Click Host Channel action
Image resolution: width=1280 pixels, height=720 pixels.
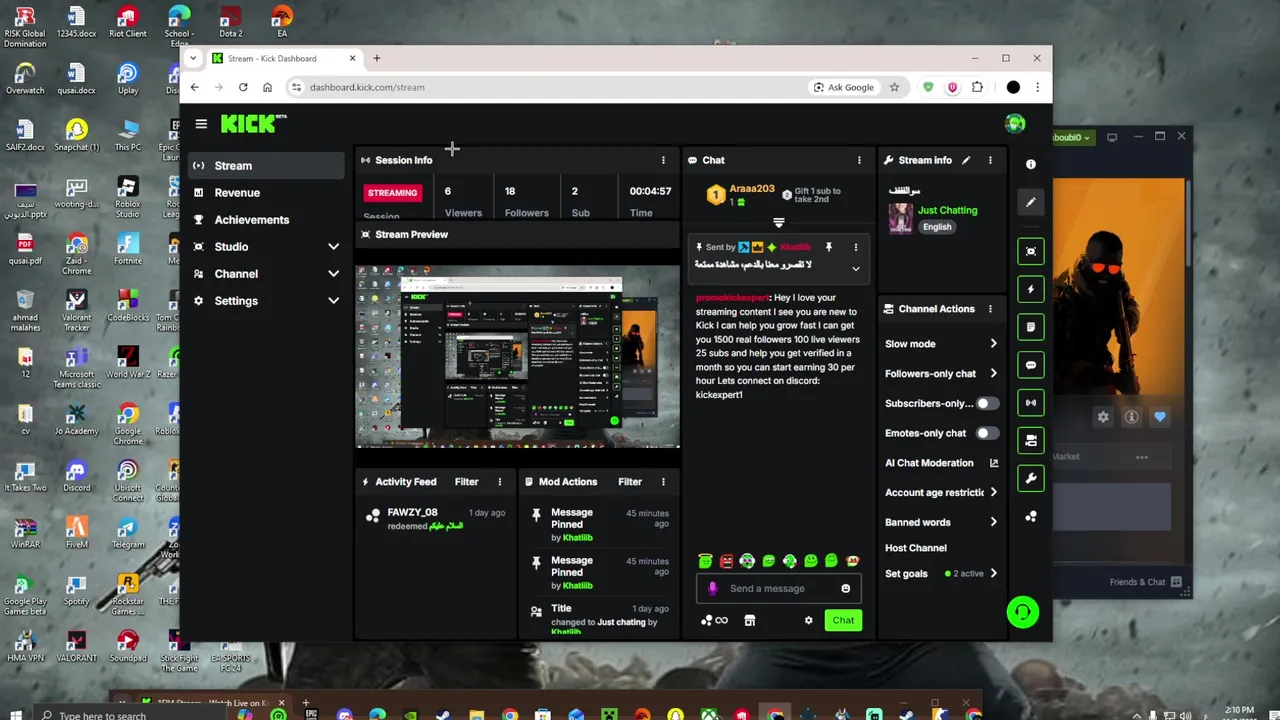[916, 548]
